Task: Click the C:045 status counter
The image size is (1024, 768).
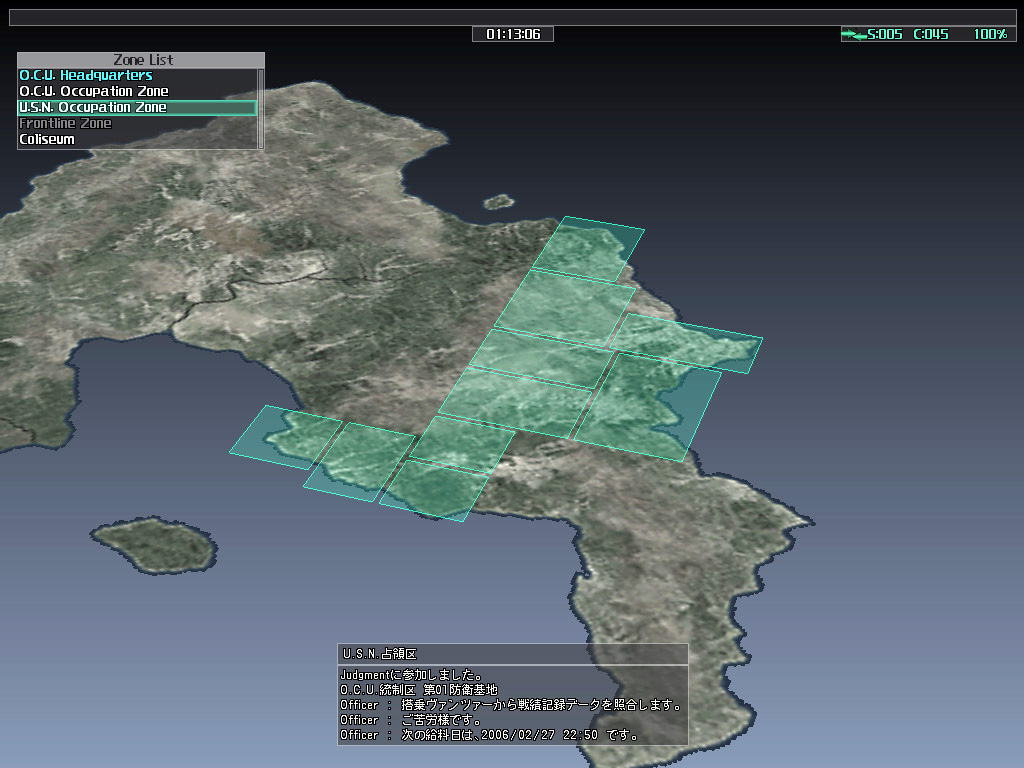Action: (930, 35)
